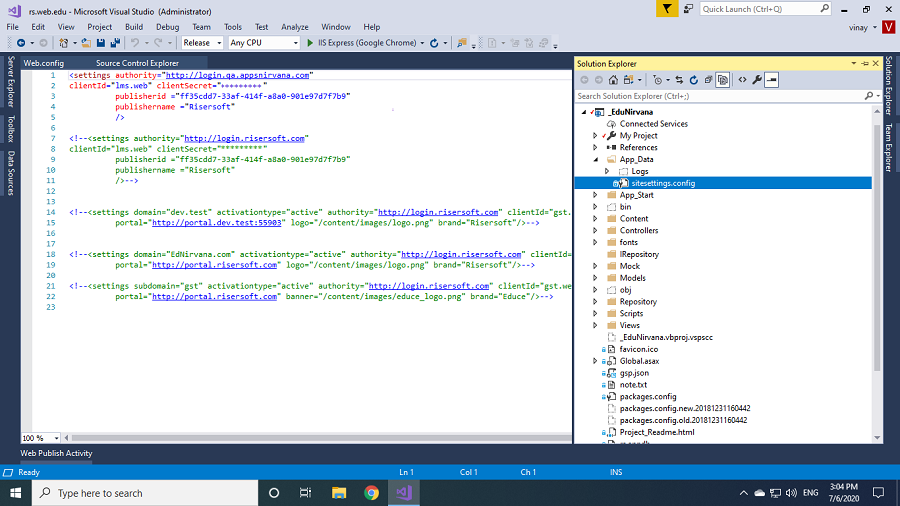The height and width of the screenshot is (506, 900).
Task: Open the Web Publish Activity tab
Action: [56, 453]
